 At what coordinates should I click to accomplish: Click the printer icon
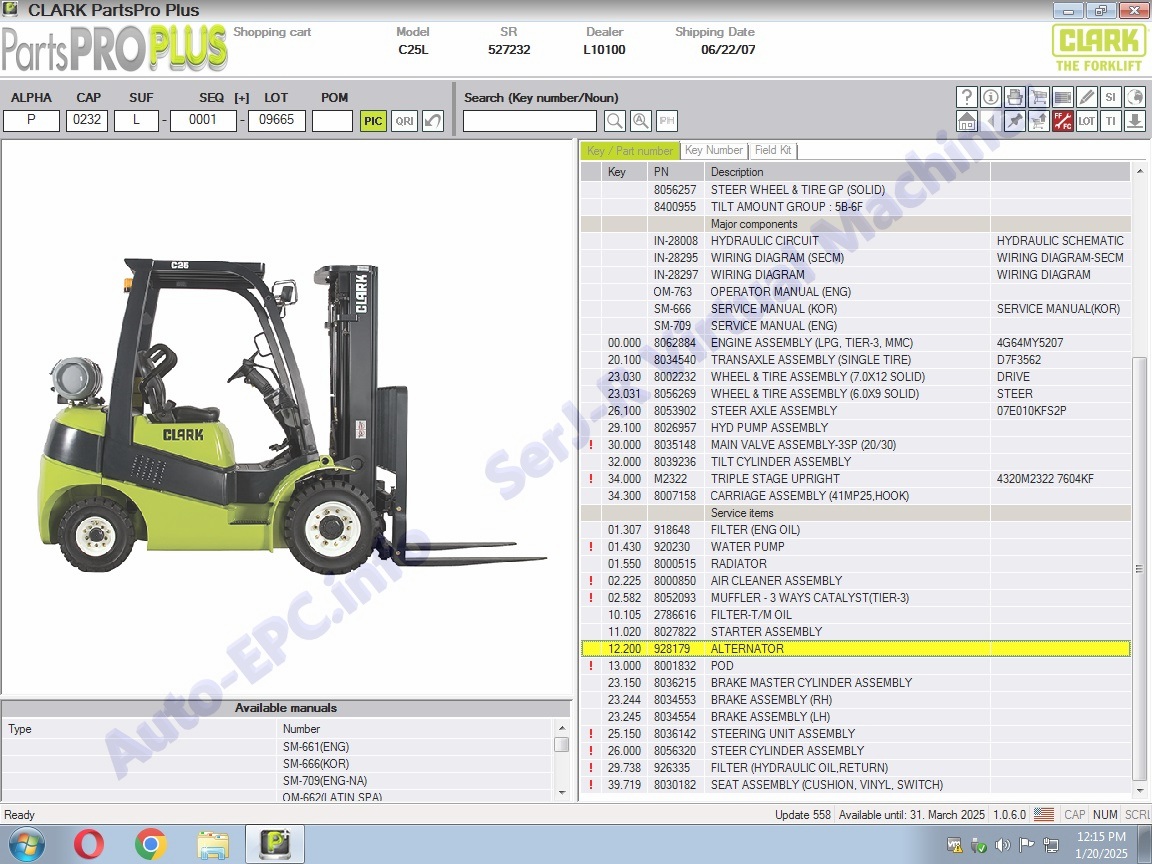[1015, 97]
